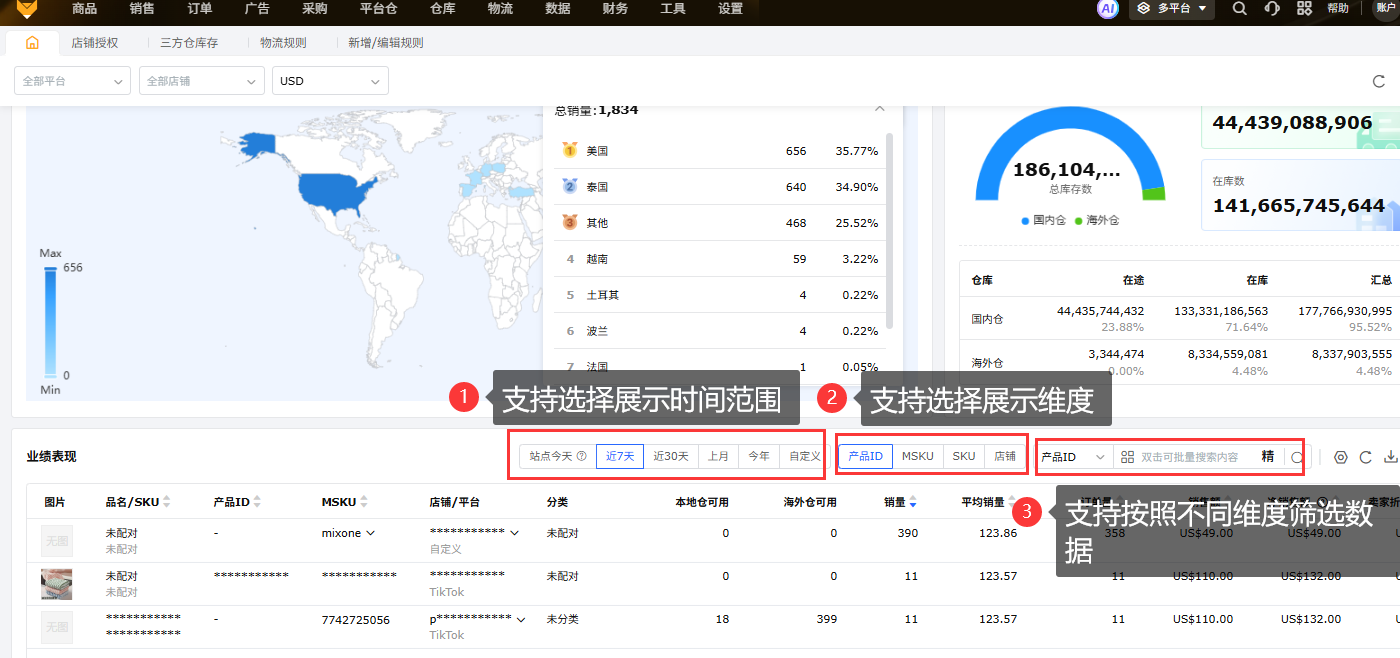Screen dimensions: 1400x658
Task: Open the app grid icon in header
Action: (1304, 9)
